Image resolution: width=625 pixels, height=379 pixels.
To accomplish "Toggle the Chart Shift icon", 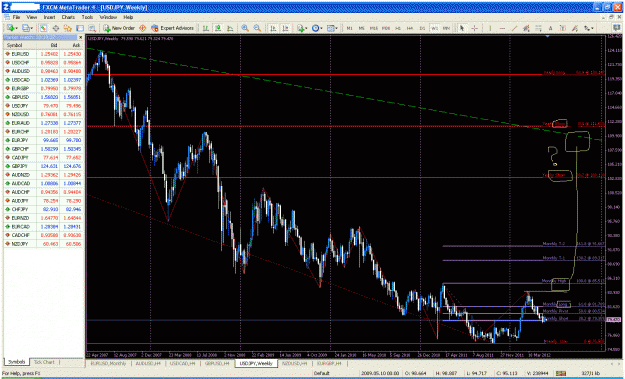I will (x=285, y=28).
